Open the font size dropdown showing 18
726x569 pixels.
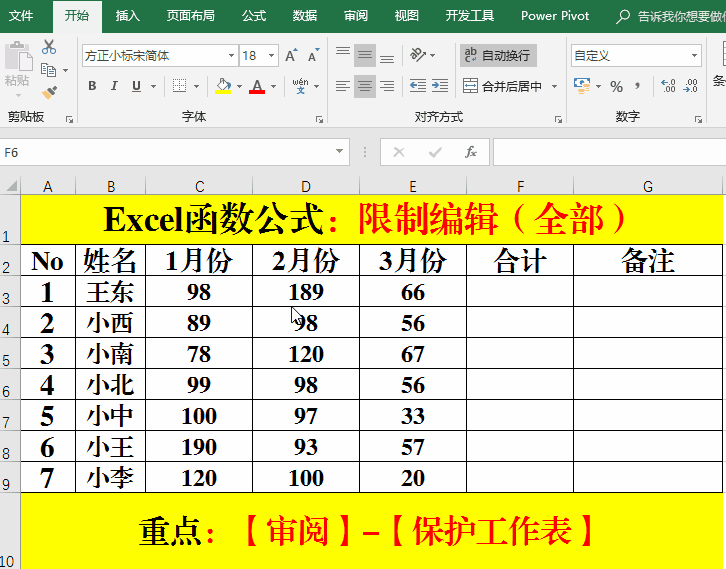(x=271, y=56)
